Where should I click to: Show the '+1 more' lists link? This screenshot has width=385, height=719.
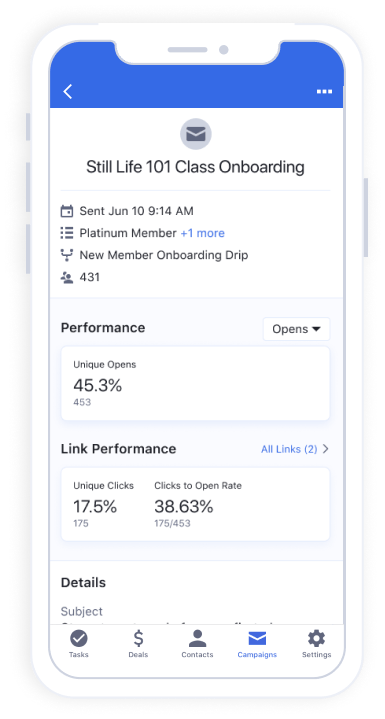[203, 233]
